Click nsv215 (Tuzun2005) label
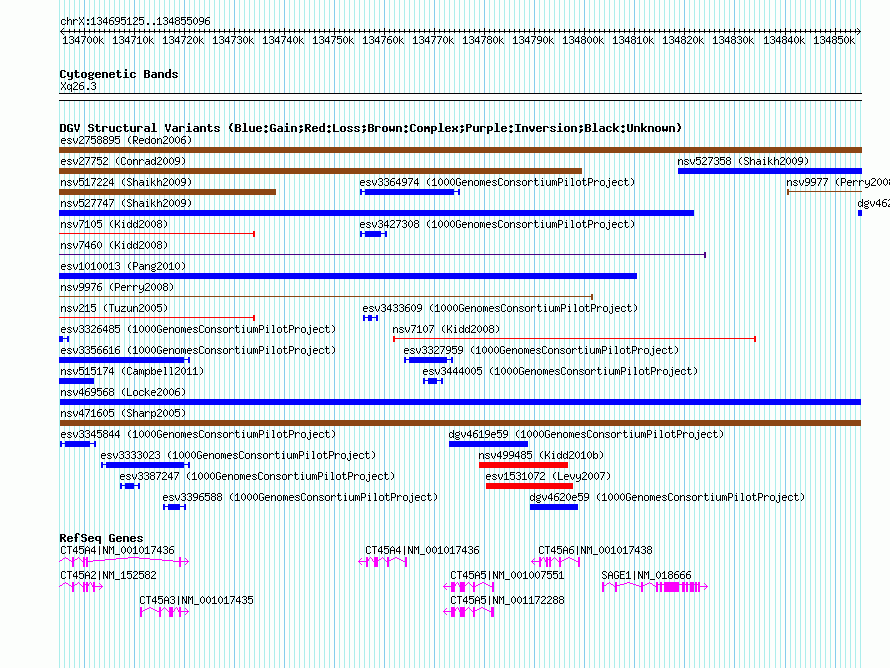Screen dimensions: 890x668 click(114, 308)
